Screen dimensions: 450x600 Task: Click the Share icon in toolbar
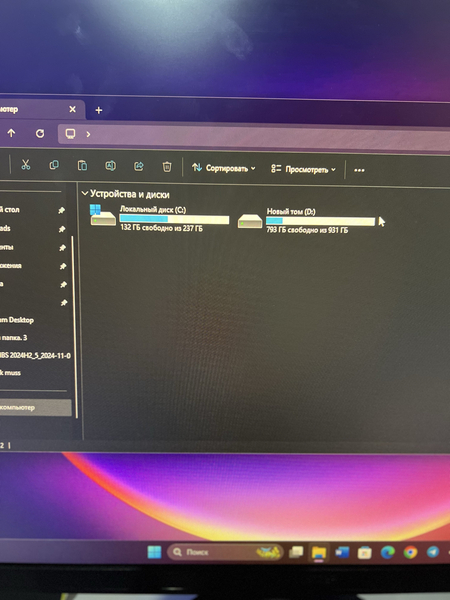139,166
